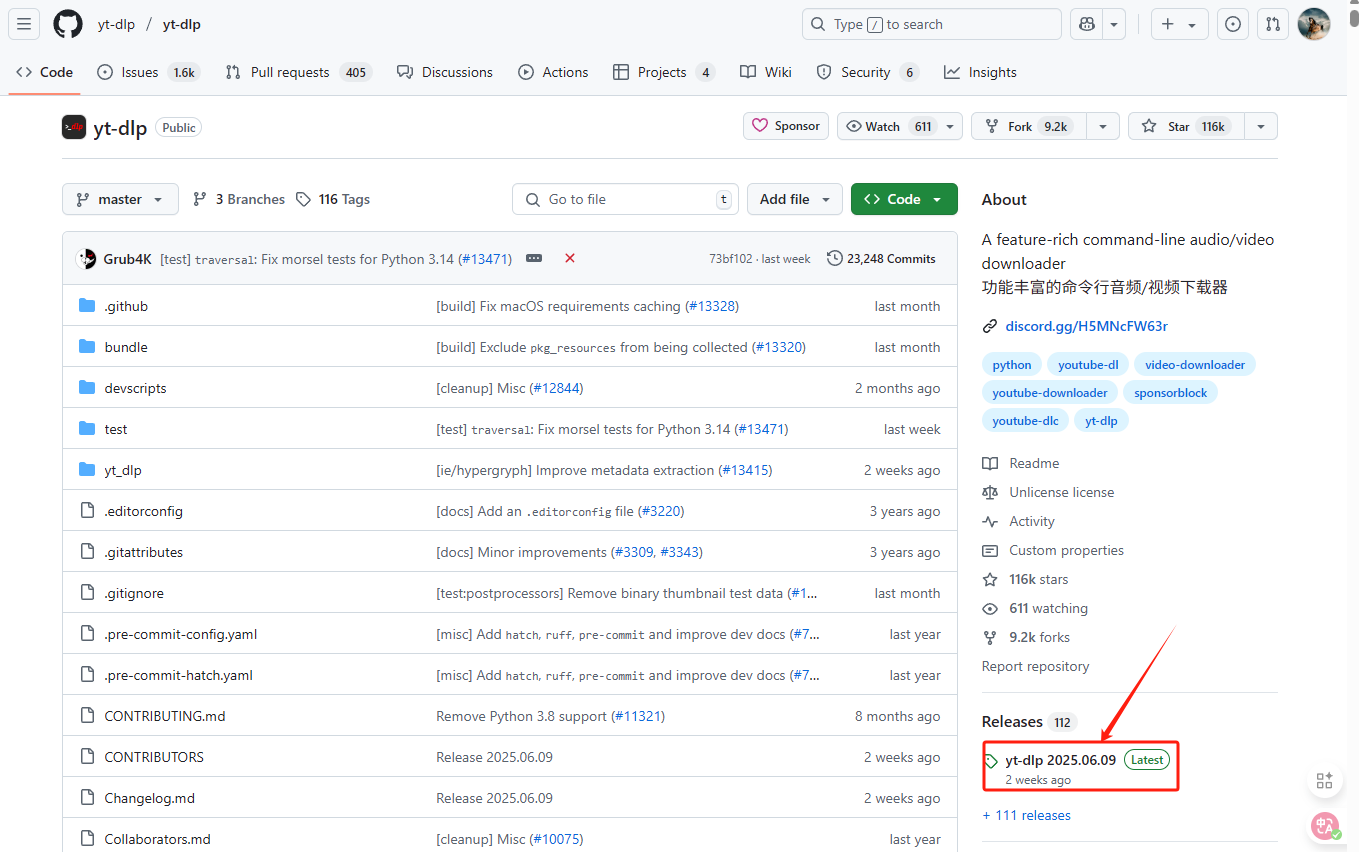This screenshot has width=1359, height=852.
Task: Focus the Type / to search box
Action: click(x=931, y=24)
